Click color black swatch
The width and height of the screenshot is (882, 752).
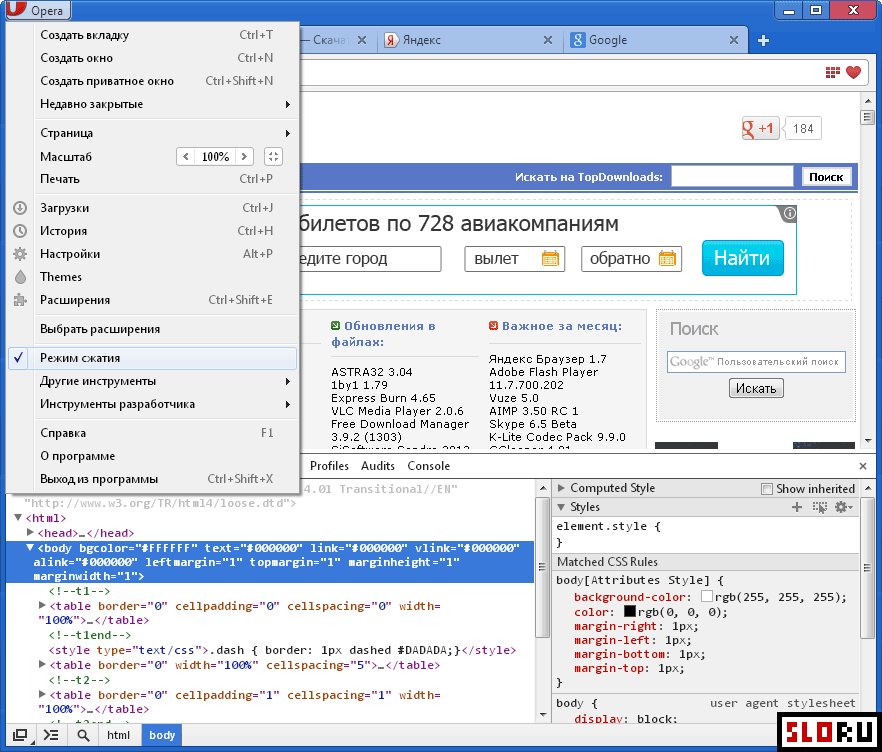point(630,611)
